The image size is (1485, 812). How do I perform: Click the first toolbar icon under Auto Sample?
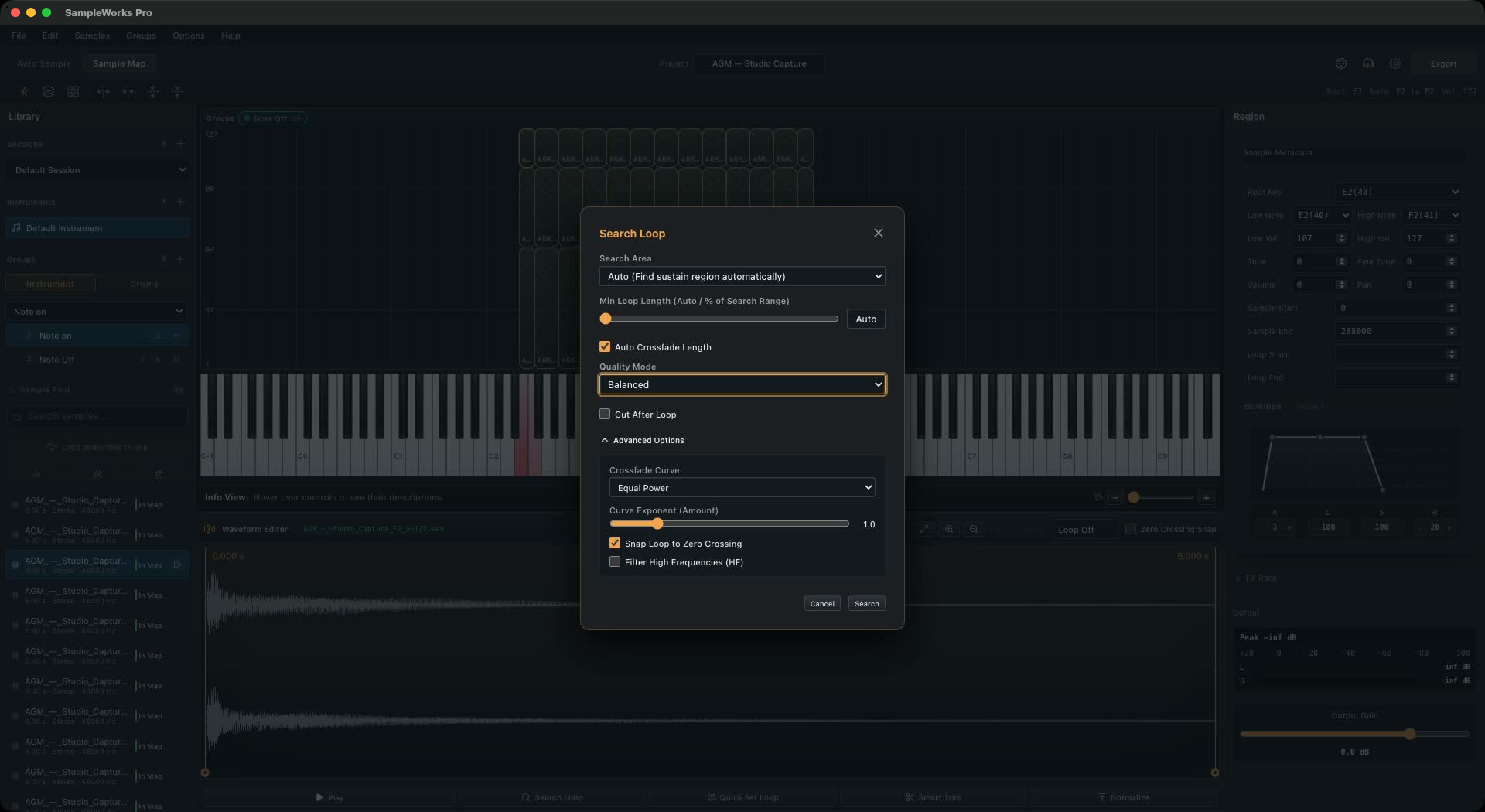coord(24,91)
